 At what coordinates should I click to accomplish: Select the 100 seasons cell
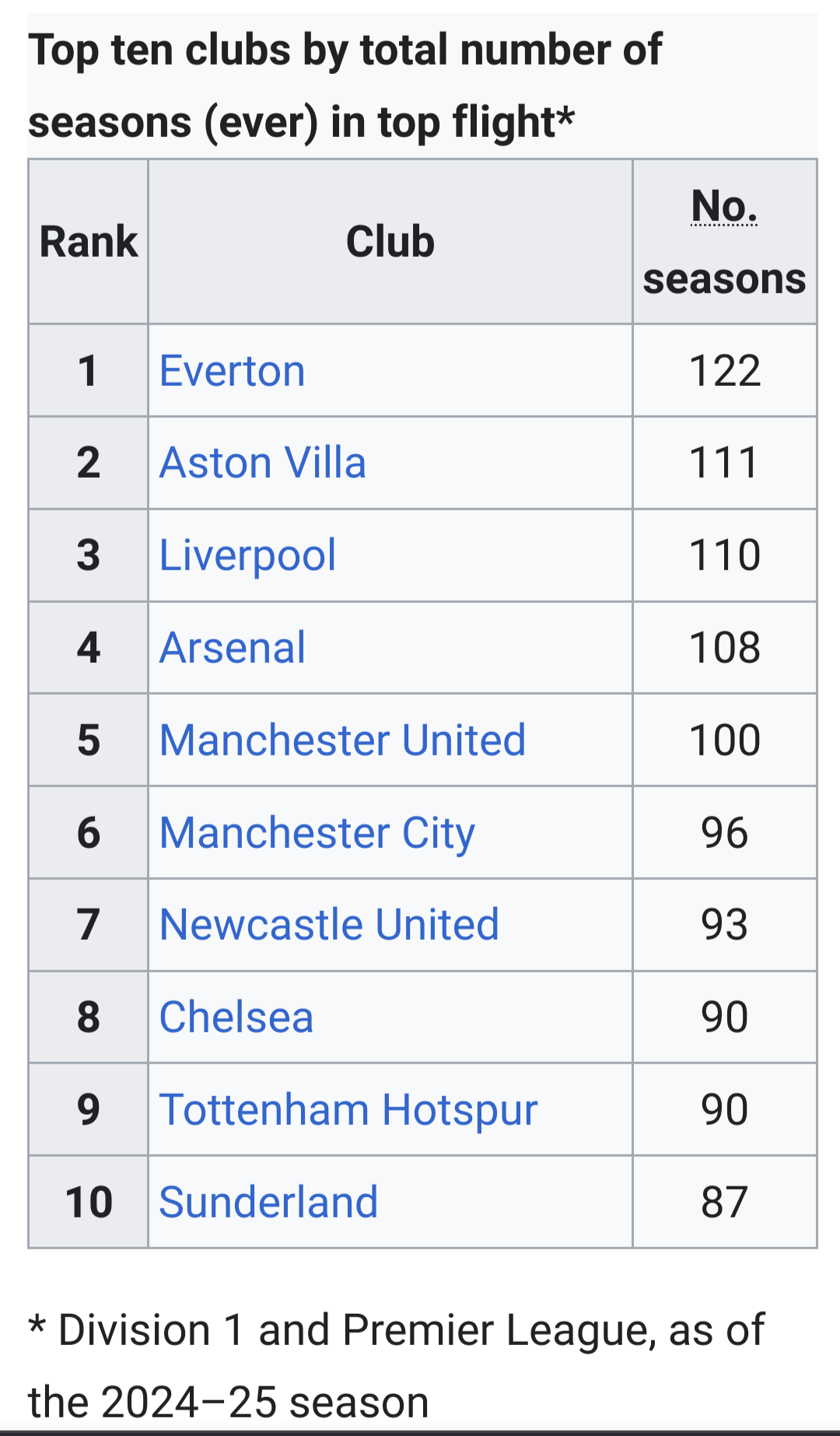coord(724,740)
